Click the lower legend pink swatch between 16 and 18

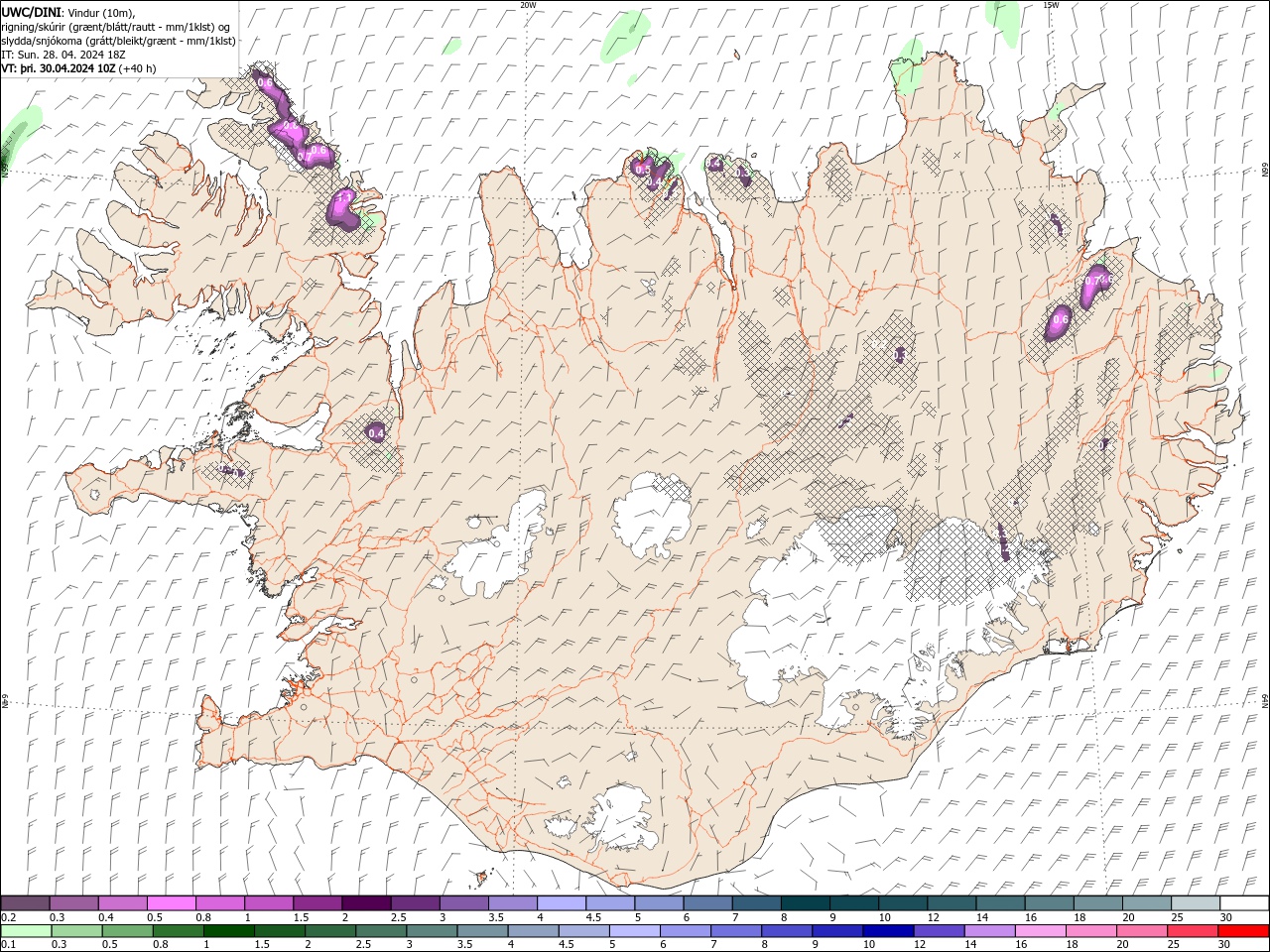click(x=1041, y=931)
